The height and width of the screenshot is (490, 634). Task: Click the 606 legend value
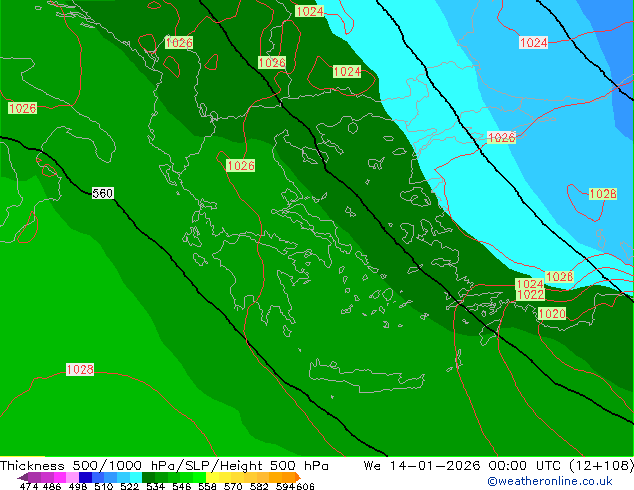click(x=305, y=486)
